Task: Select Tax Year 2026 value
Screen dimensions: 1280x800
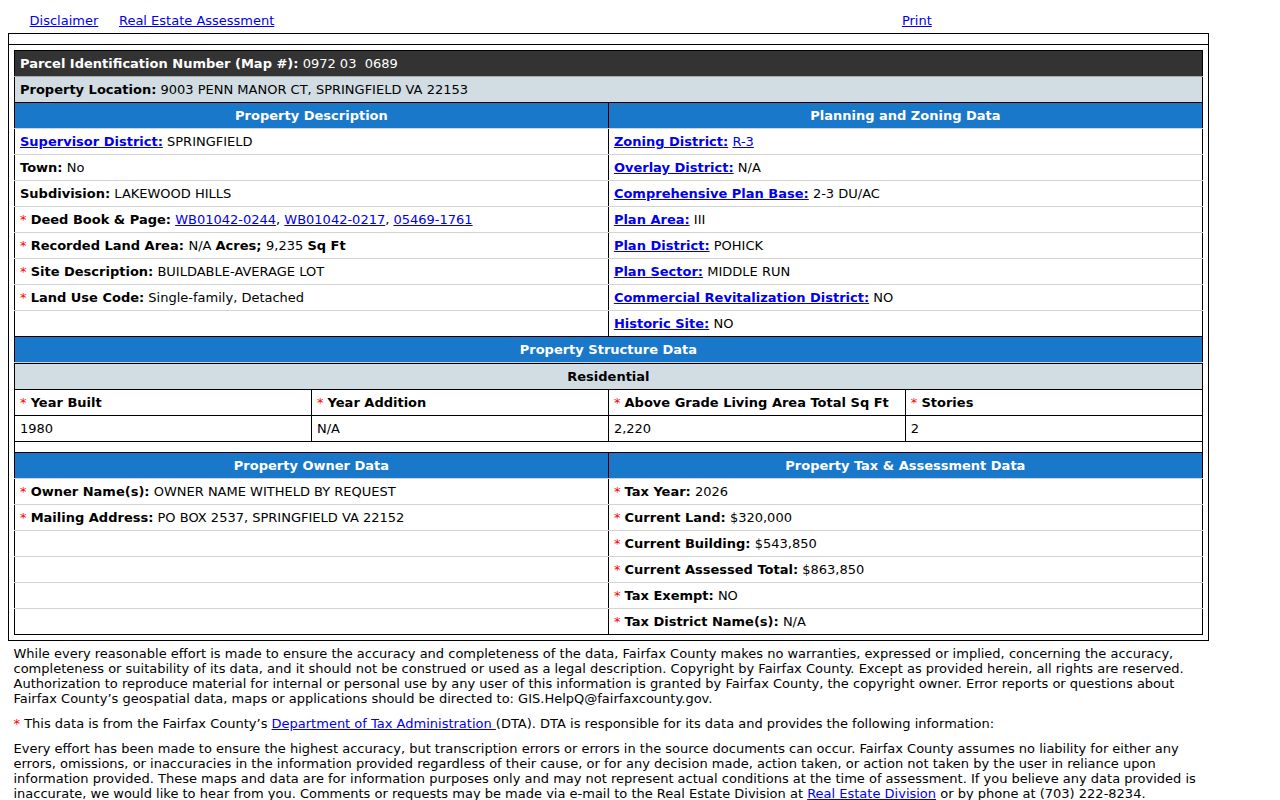Action: click(711, 491)
